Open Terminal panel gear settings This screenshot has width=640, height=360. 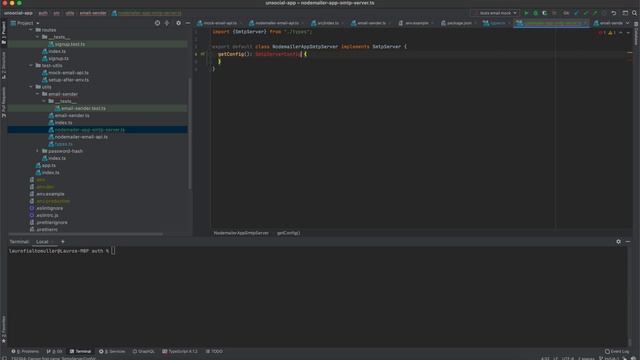(x=618, y=242)
